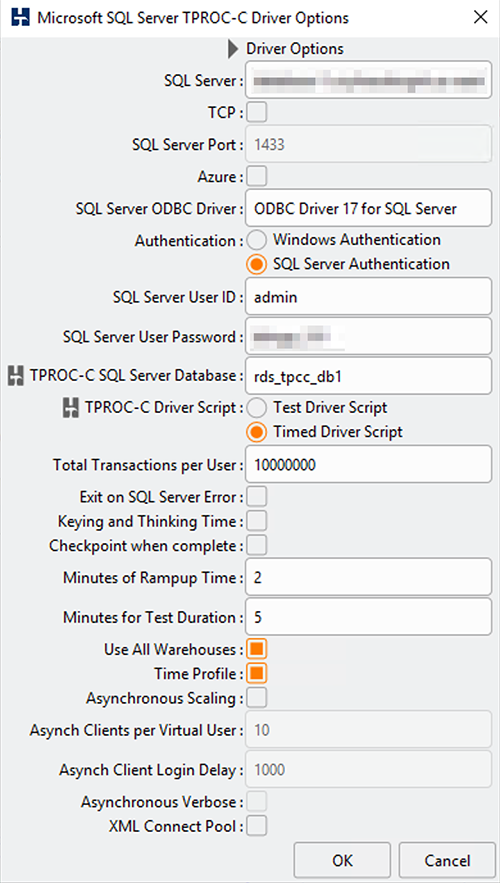This screenshot has width=500, height=883.
Task: Click the Authentication label
Action: click(x=189, y=241)
